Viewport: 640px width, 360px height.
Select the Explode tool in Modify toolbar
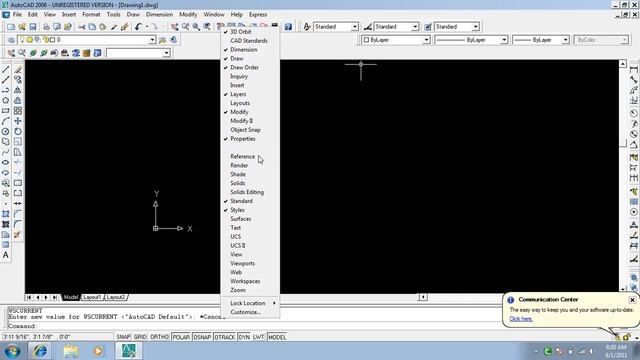tap(18, 235)
